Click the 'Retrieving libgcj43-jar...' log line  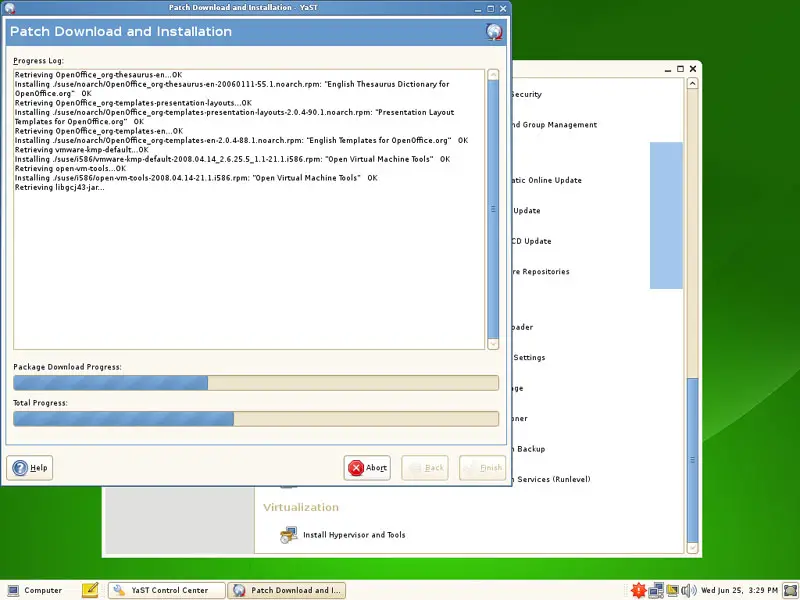click(x=60, y=187)
